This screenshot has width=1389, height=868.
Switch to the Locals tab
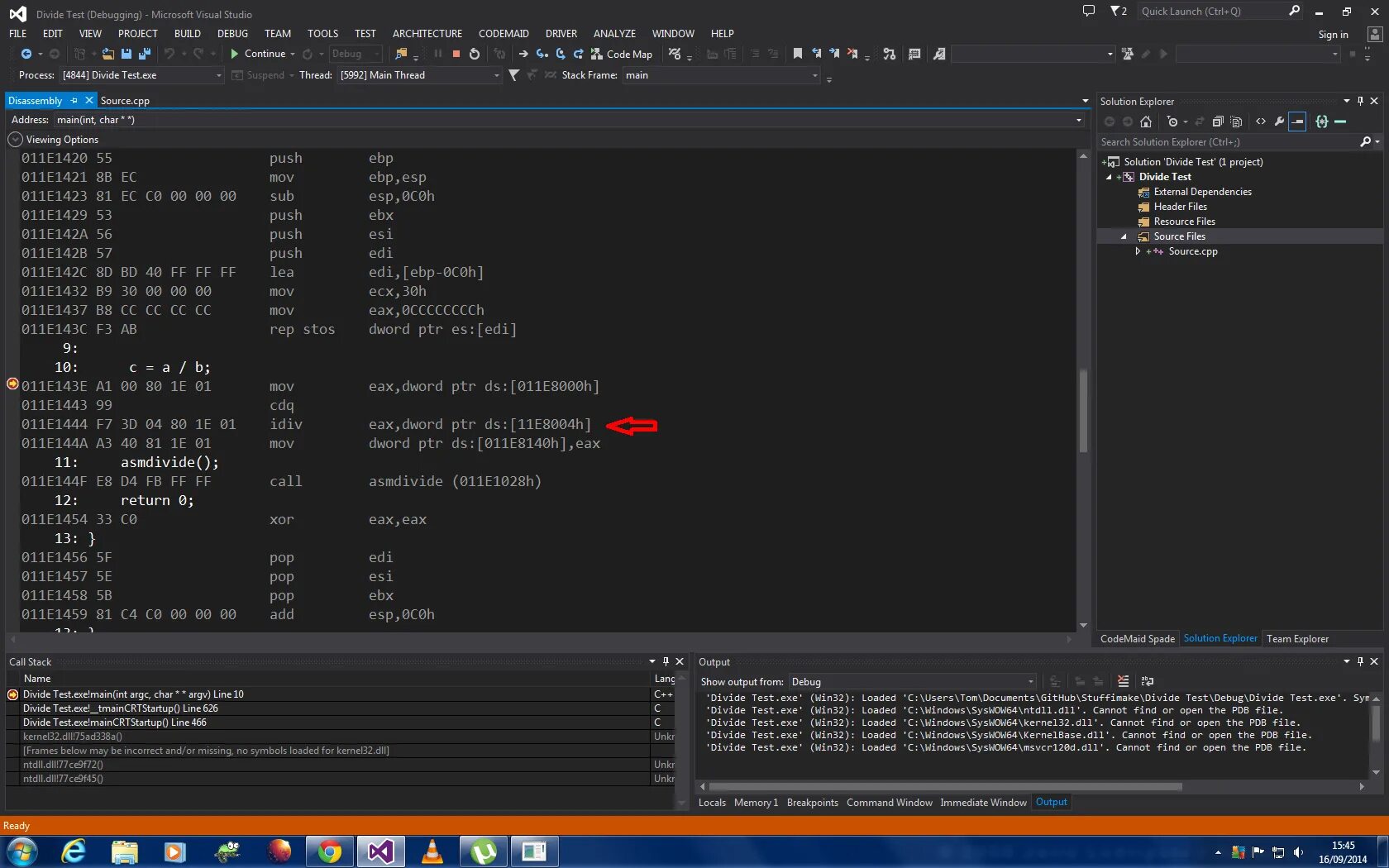[712, 803]
